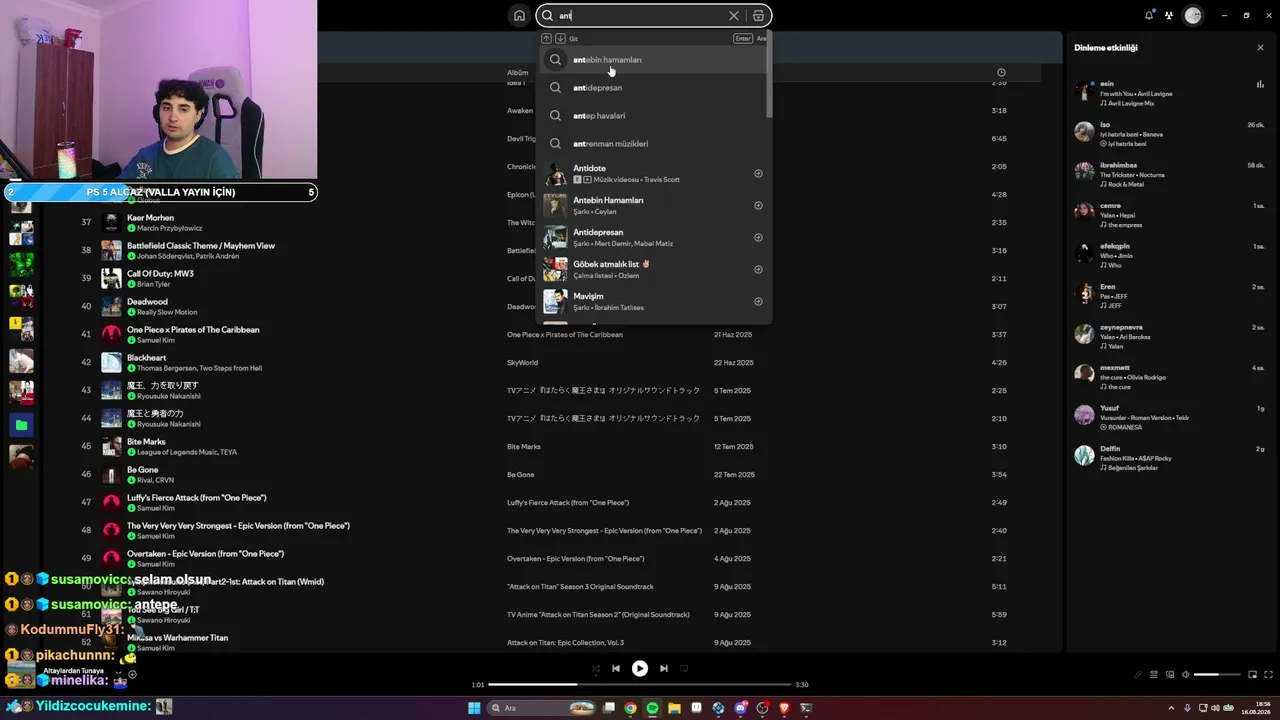Add Mavişim to your library
This screenshot has height=720, width=1280.
758,302
